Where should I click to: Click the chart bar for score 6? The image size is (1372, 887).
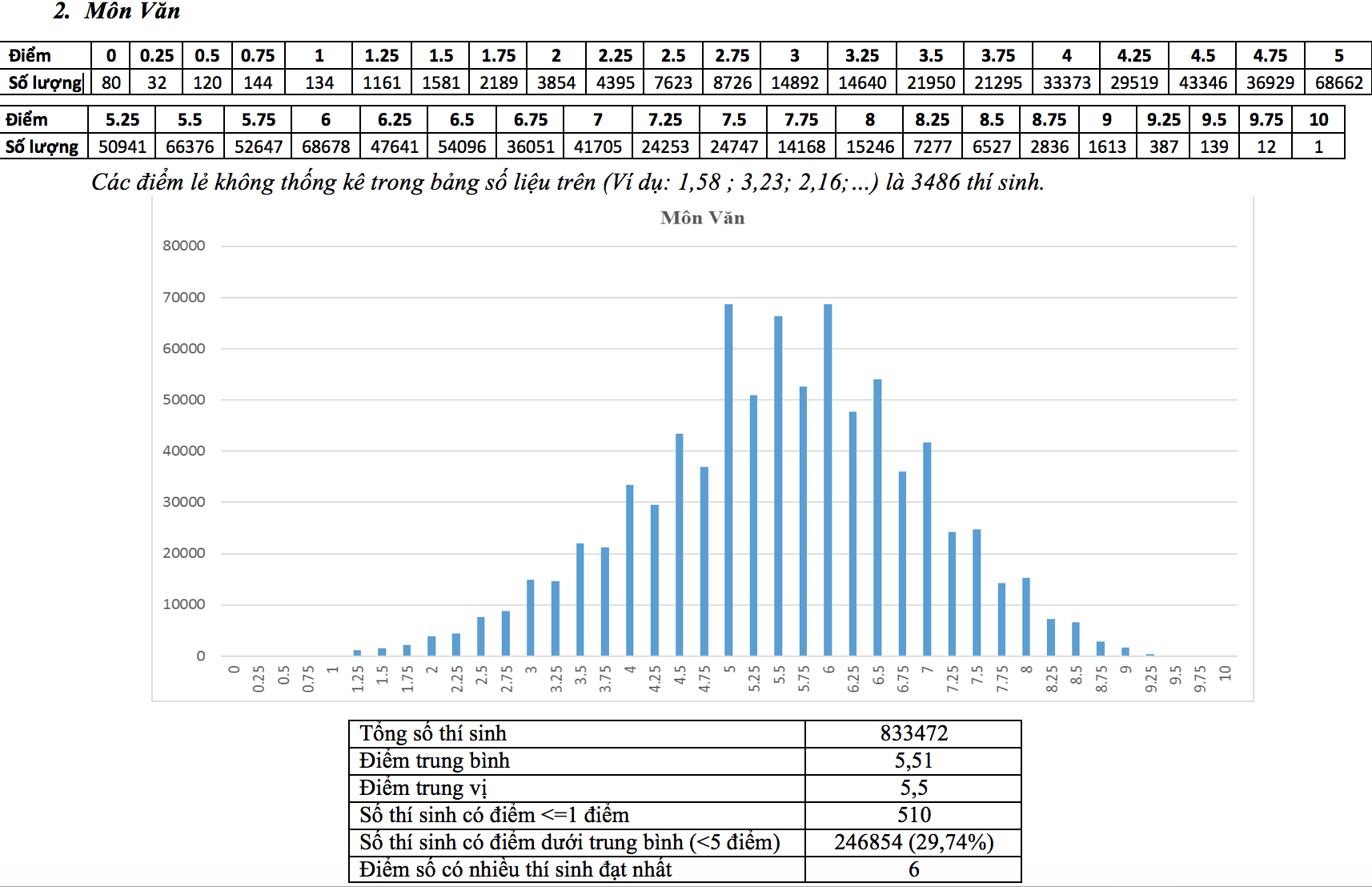tap(828, 480)
